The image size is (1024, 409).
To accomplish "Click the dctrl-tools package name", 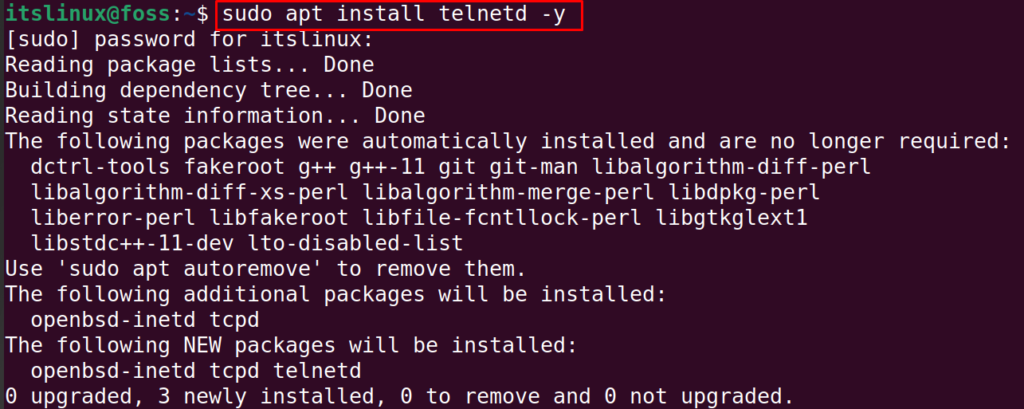I will click(x=101, y=167).
